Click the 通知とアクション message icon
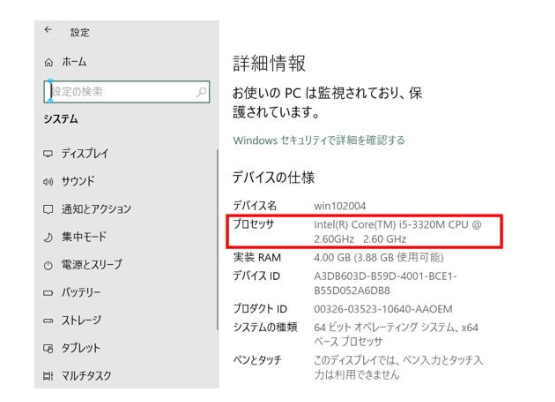The height and width of the screenshot is (402, 555). 48,209
